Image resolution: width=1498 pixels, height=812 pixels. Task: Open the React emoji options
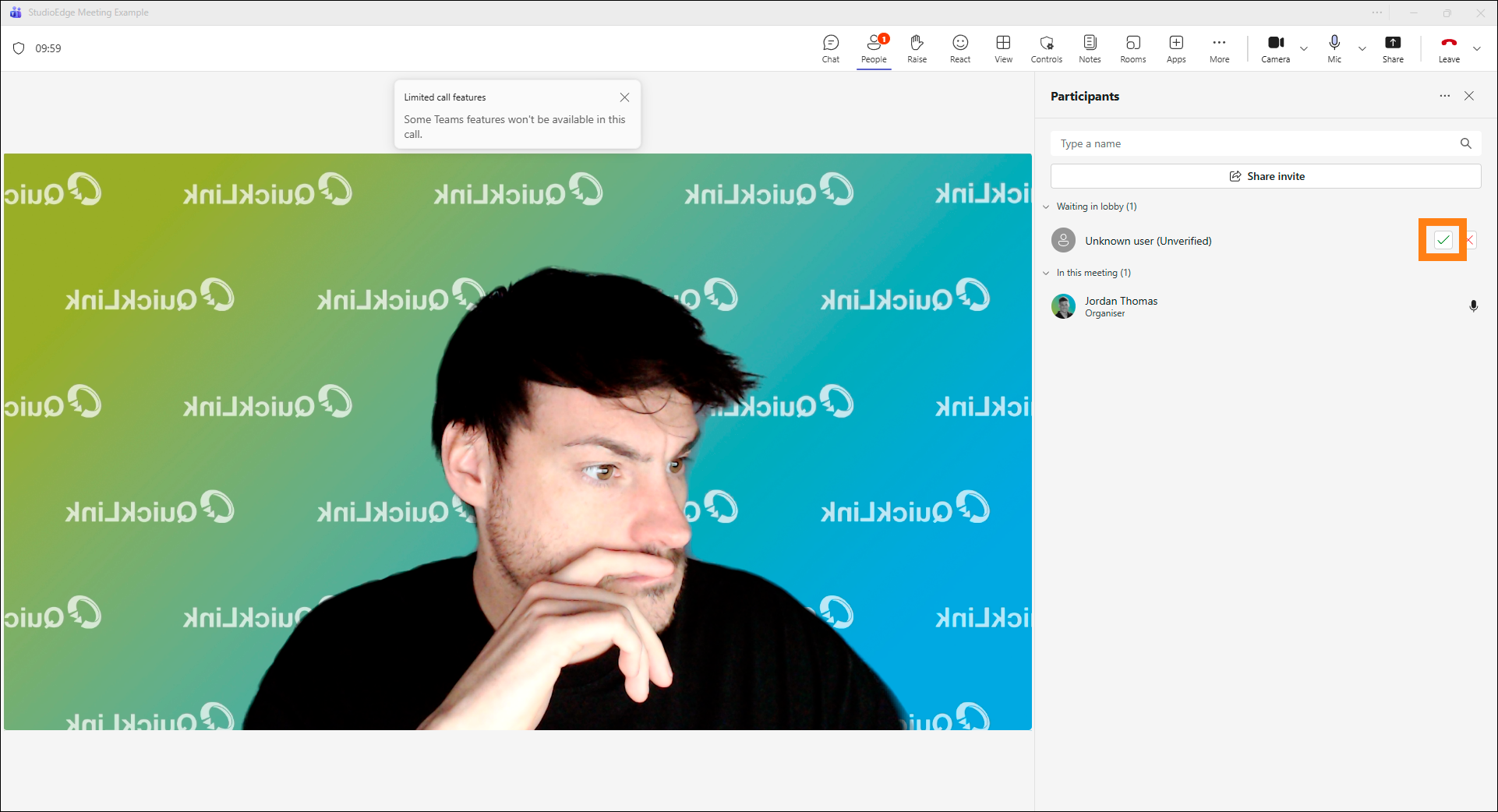click(960, 48)
